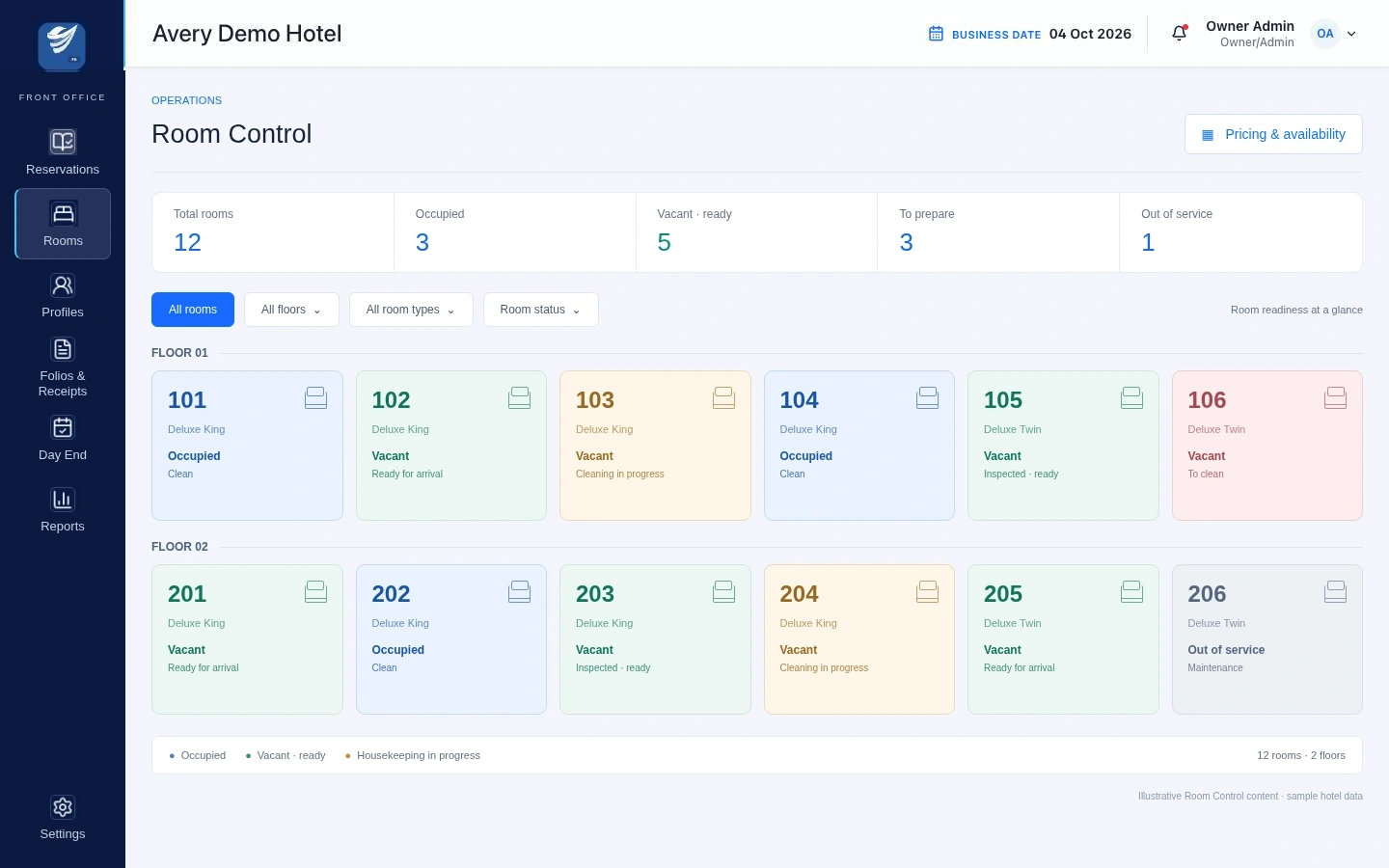Go to Profiles in the sidebar
1389x868 pixels.
[x=63, y=295]
